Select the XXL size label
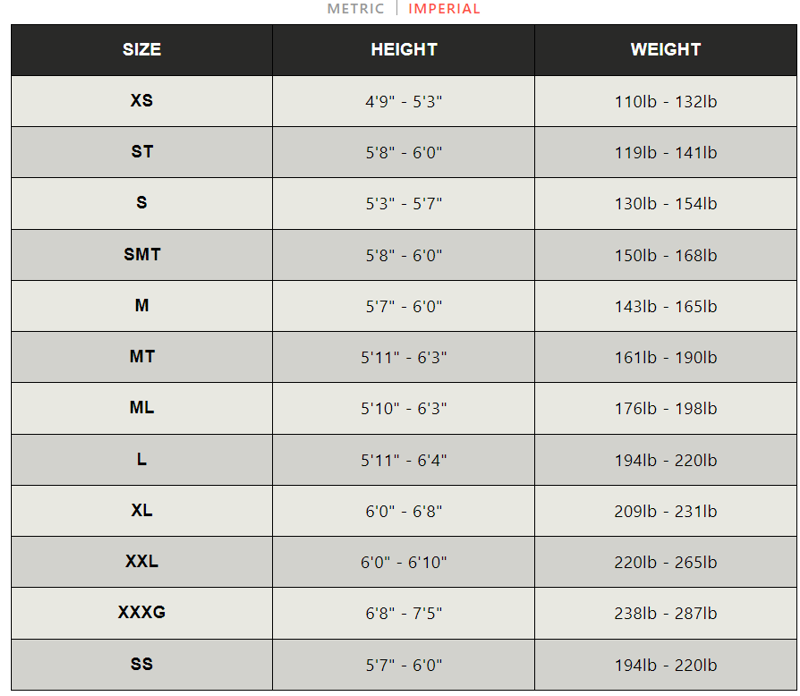This screenshot has width=800, height=696. (x=141, y=562)
